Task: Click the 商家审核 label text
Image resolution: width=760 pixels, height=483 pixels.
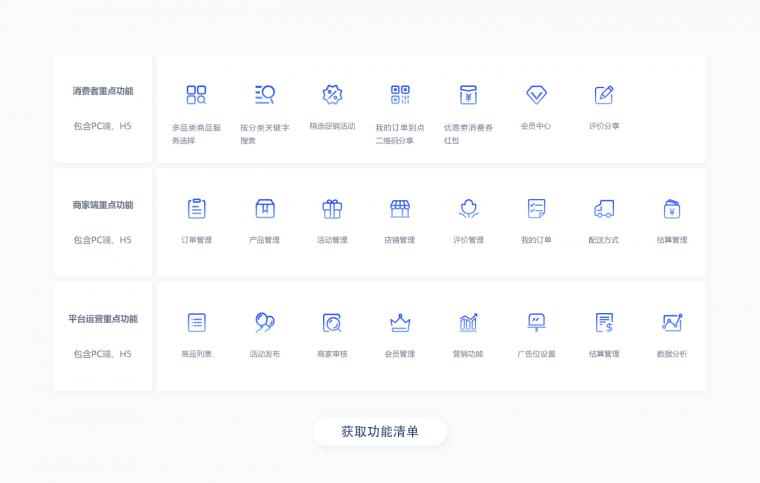Action: coord(332,354)
